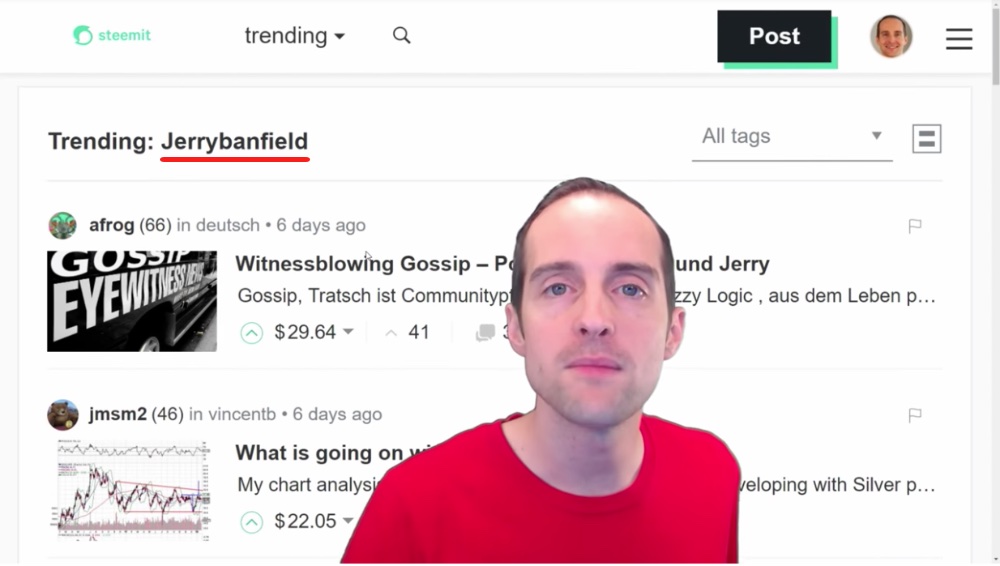Open jmsm2's bear avatar
Image resolution: width=1000 pixels, height=566 pixels.
[x=62, y=415]
